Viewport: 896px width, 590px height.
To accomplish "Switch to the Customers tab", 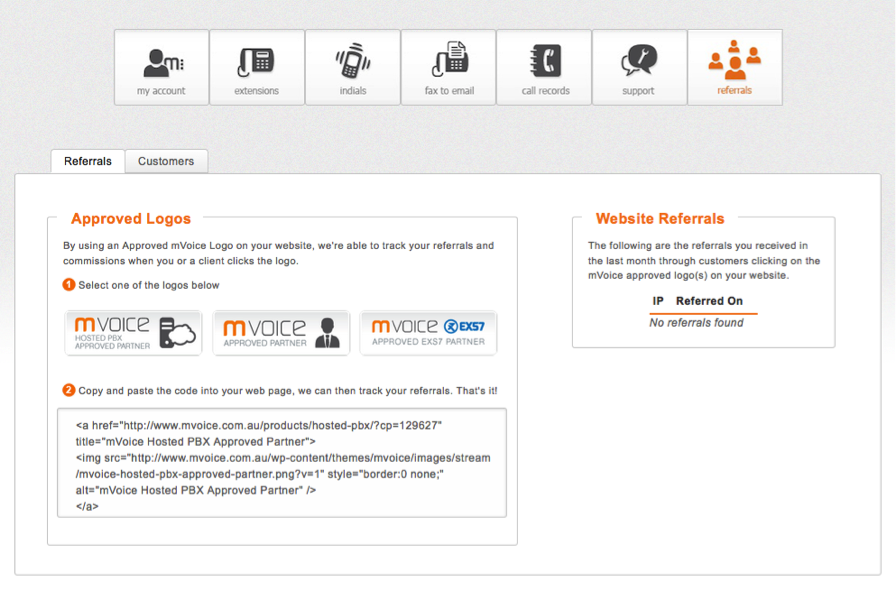I will click(166, 161).
